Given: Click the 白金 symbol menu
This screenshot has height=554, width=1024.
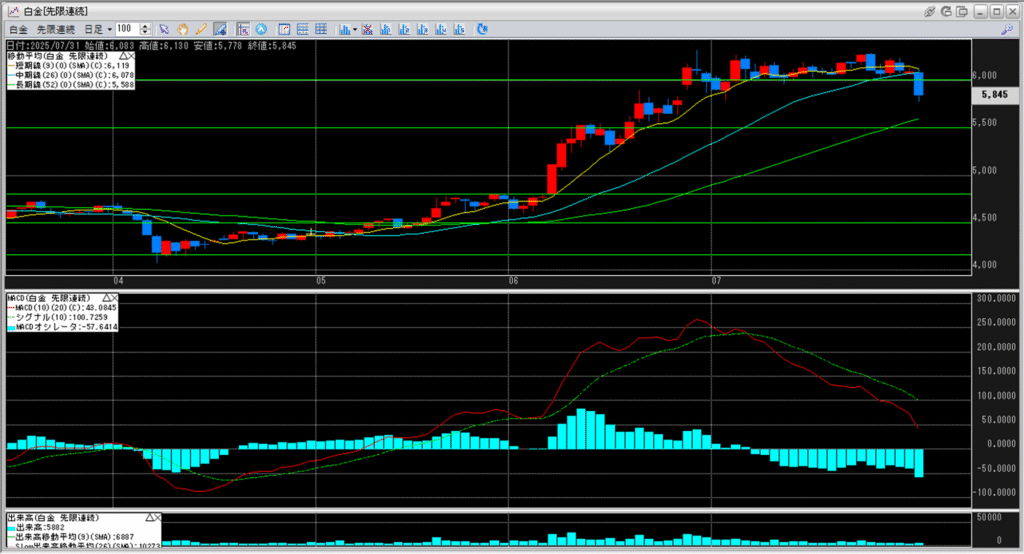Looking at the screenshot, I should pyautogui.click(x=18, y=29).
